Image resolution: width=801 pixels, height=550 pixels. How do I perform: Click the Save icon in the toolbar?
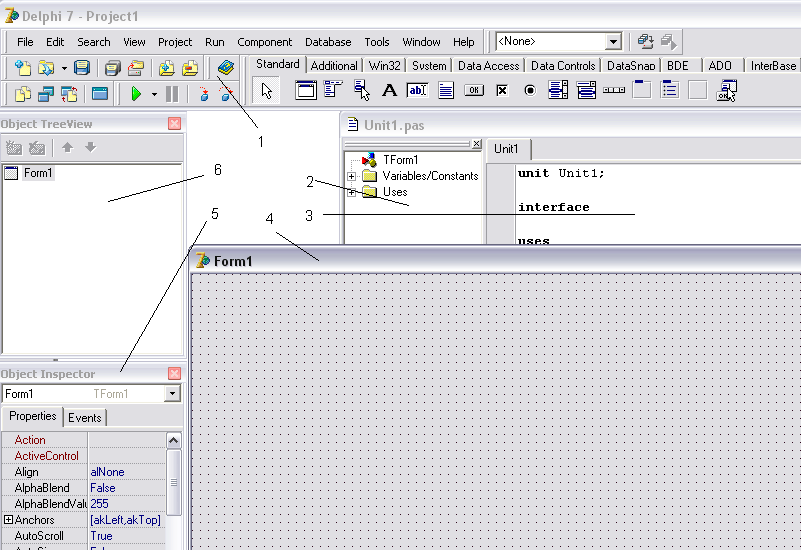point(82,68)
